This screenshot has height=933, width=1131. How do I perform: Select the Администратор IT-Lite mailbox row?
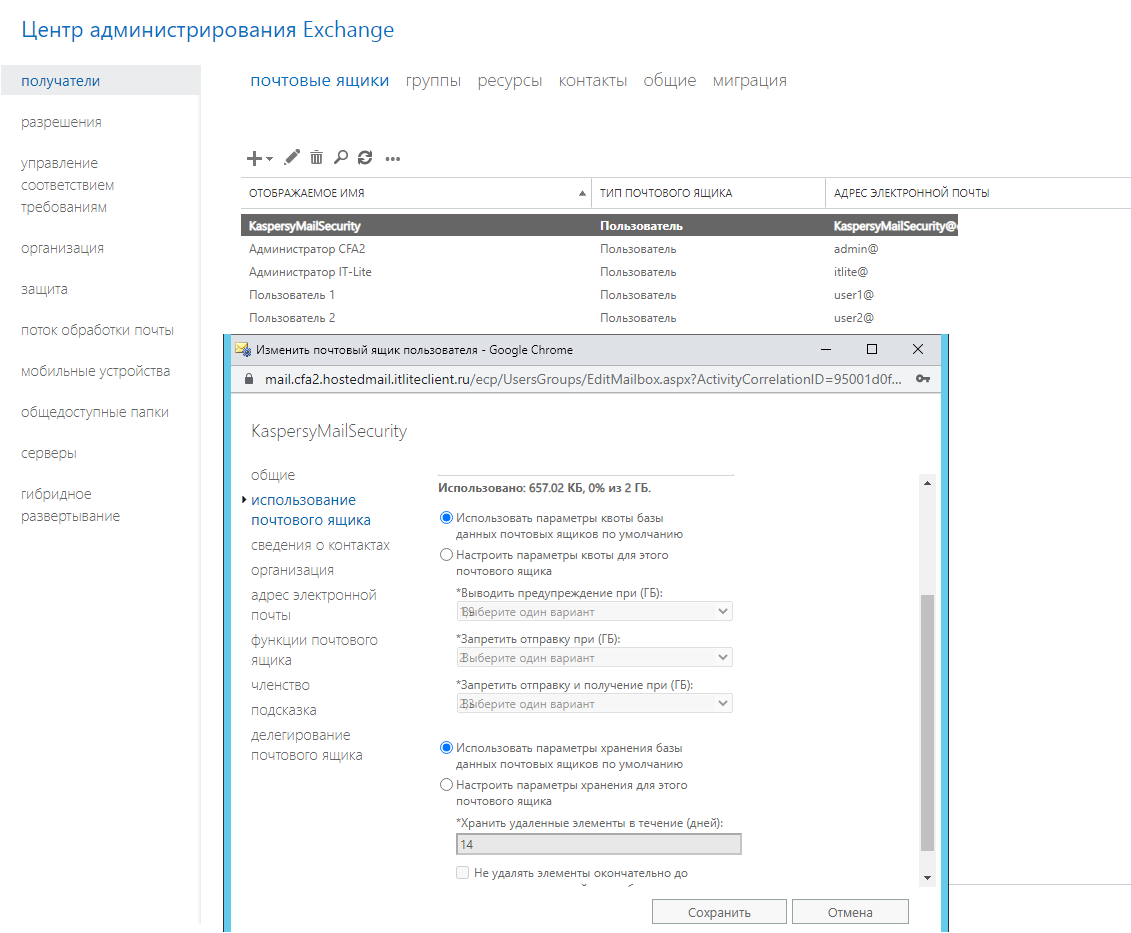coord(599,272)
